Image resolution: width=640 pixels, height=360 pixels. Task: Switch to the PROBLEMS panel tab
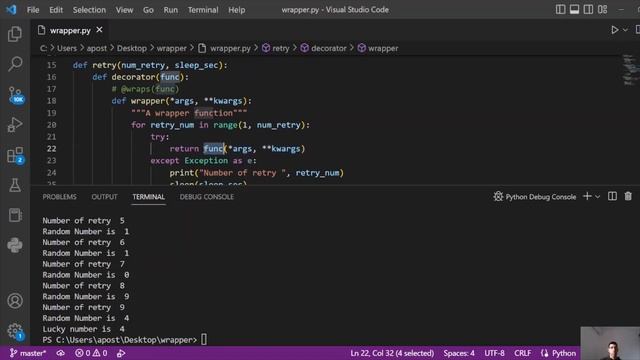pos(60,197)
